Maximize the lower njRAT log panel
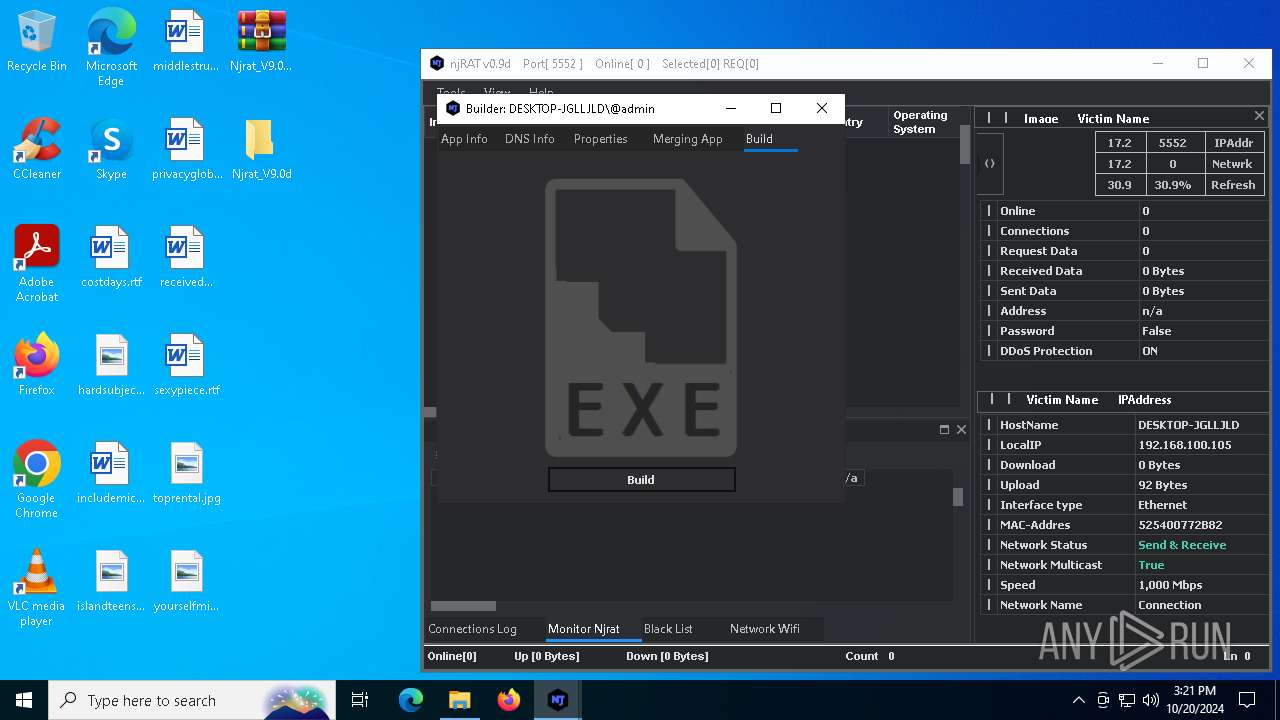 click(944, 429)
